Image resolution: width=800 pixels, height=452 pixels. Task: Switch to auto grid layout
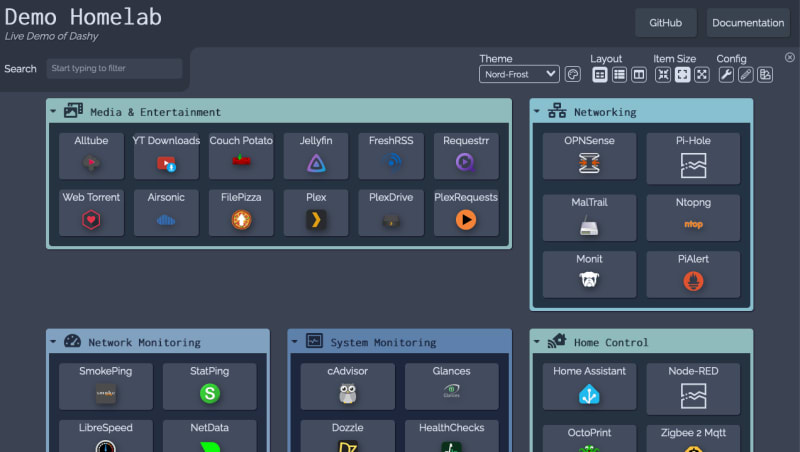pos(600,74)
